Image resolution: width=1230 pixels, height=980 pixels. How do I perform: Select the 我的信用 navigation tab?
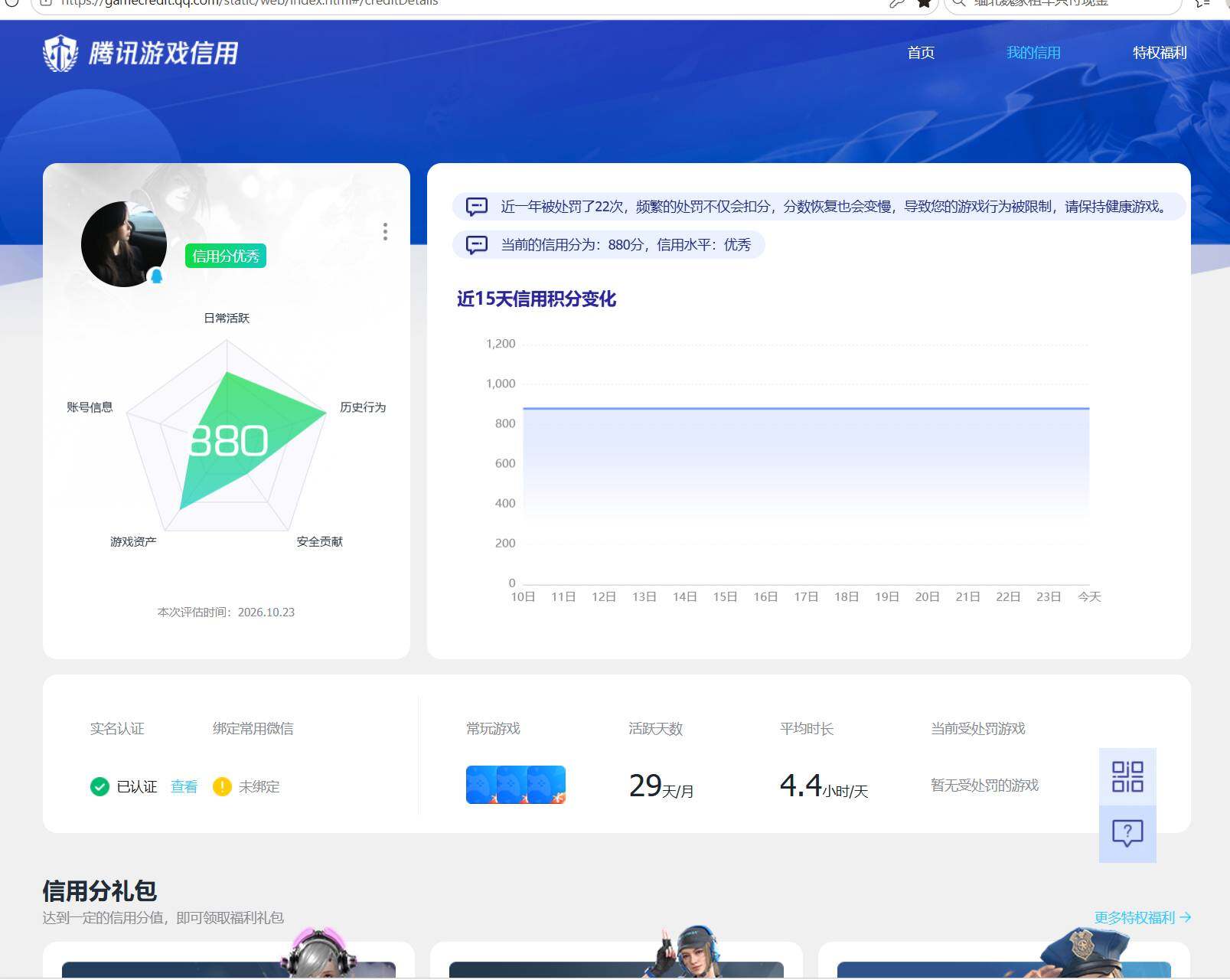(x=1033, y=53)
